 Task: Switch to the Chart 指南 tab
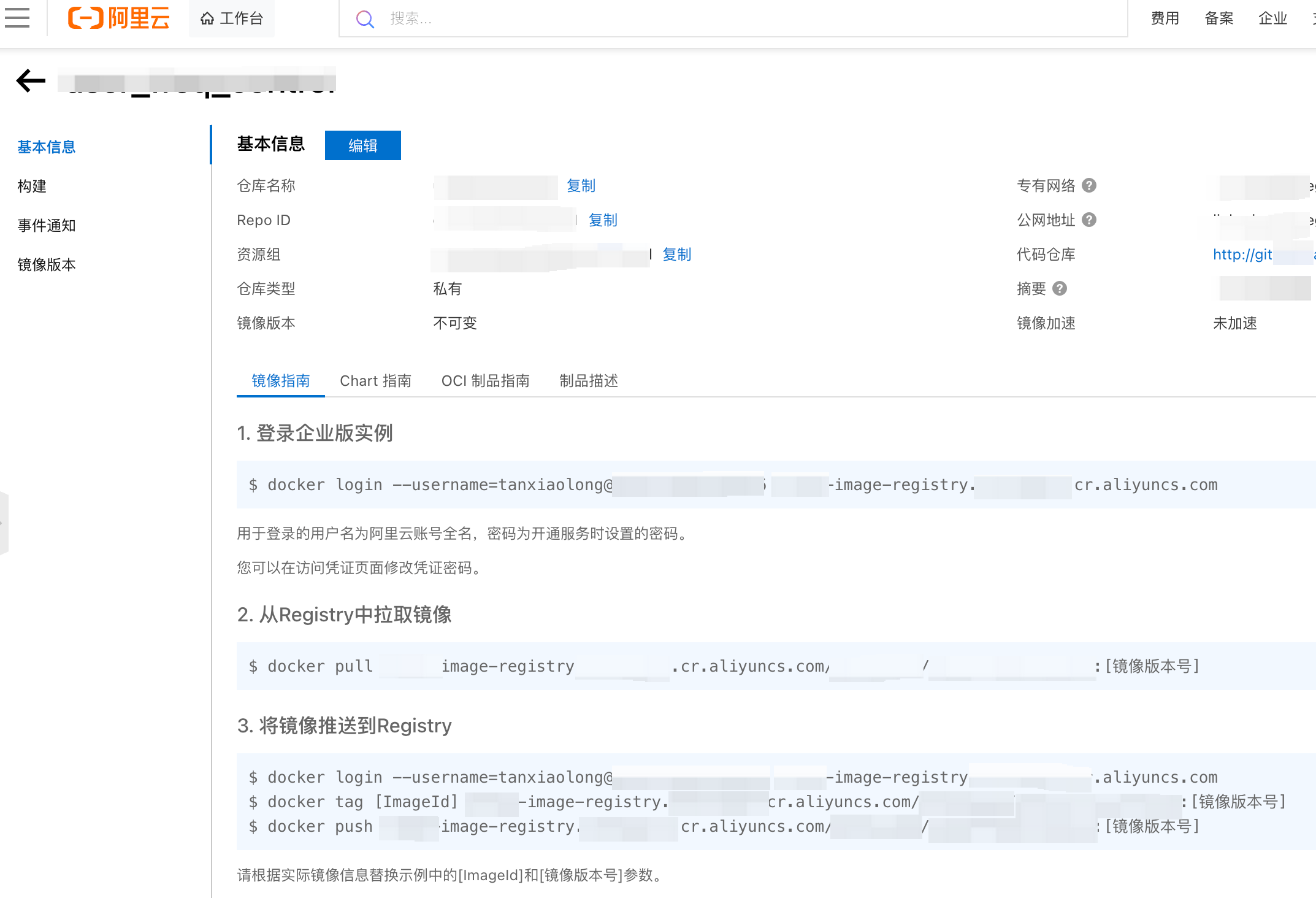point(375,381)
